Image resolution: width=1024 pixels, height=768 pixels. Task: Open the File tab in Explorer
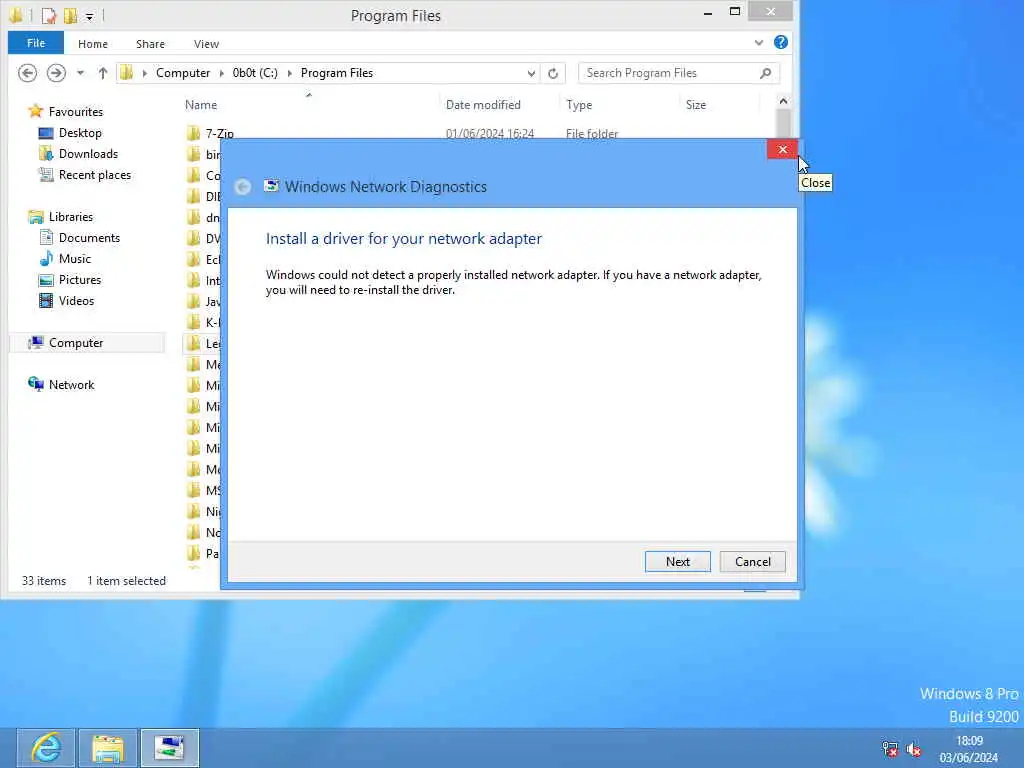(x=36, y=43)
